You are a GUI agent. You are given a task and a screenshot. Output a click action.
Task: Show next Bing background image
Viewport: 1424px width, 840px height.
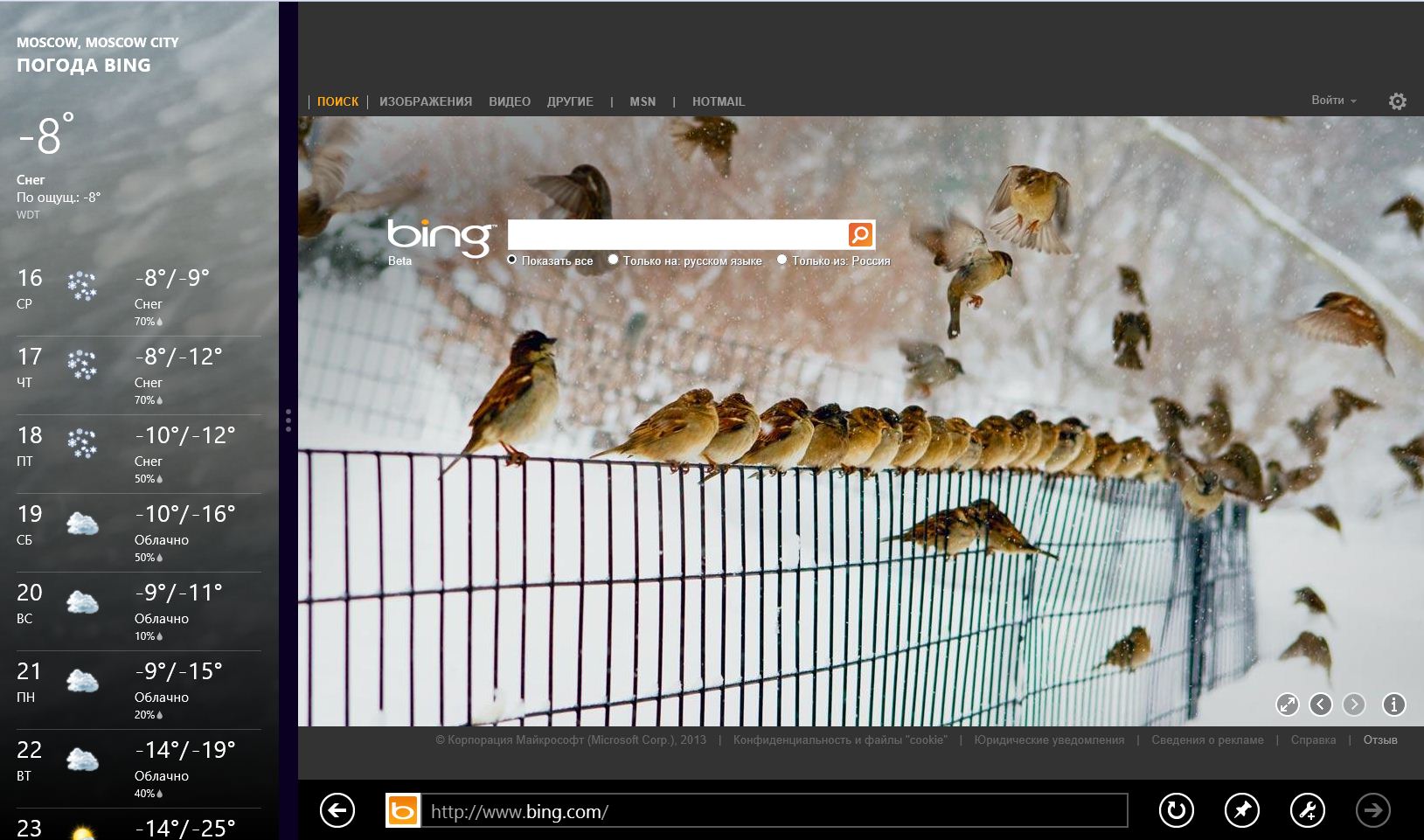(1353, 704)
